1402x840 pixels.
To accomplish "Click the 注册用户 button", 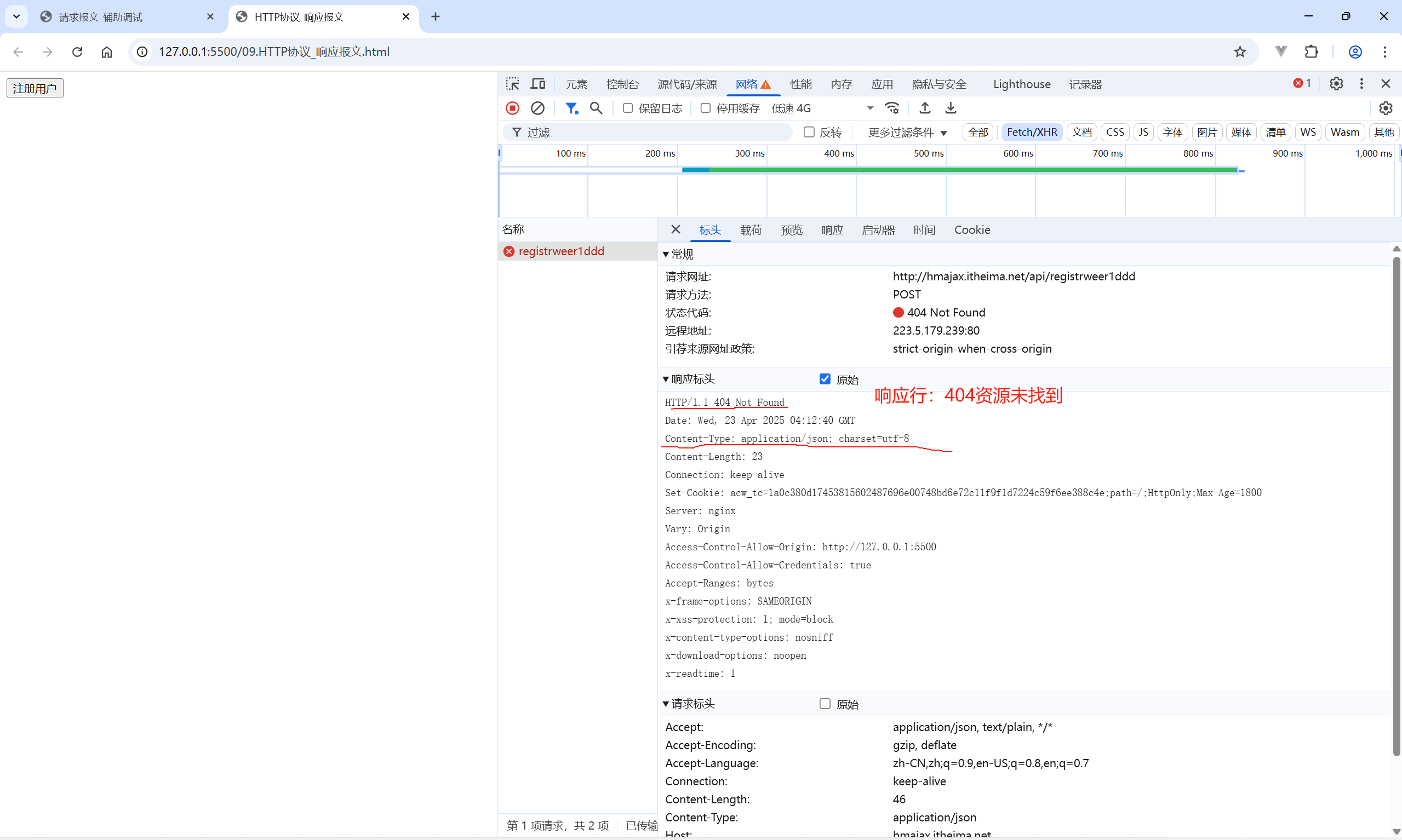I will (x=35, y=88).
